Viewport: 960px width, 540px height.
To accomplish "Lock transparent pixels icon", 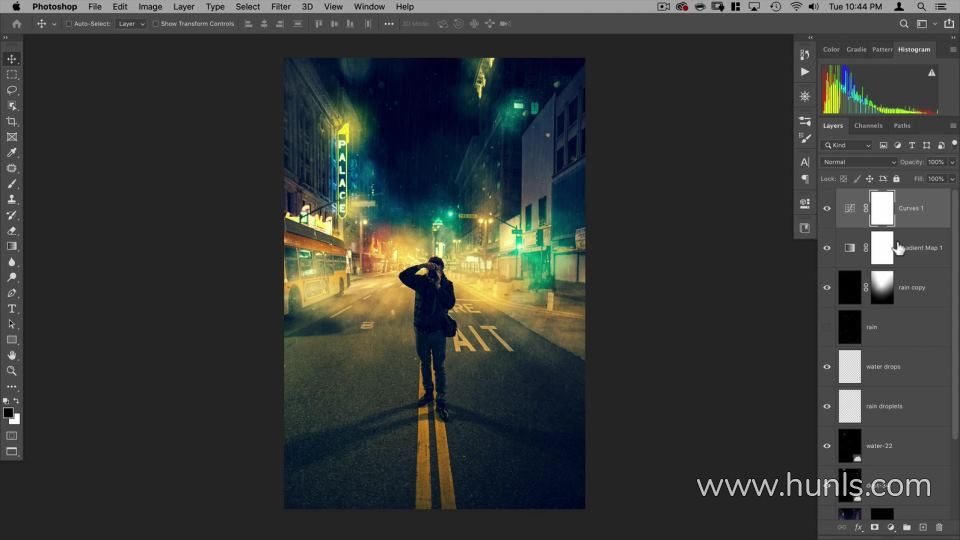I will (844, 179).
